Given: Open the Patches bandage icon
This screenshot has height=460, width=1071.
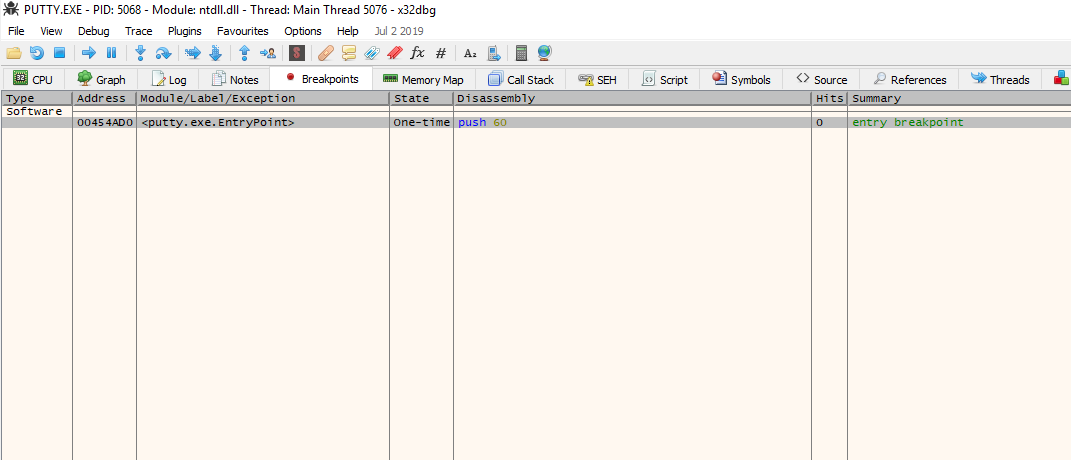Looking at the screenshot, I should pos(326,53).
